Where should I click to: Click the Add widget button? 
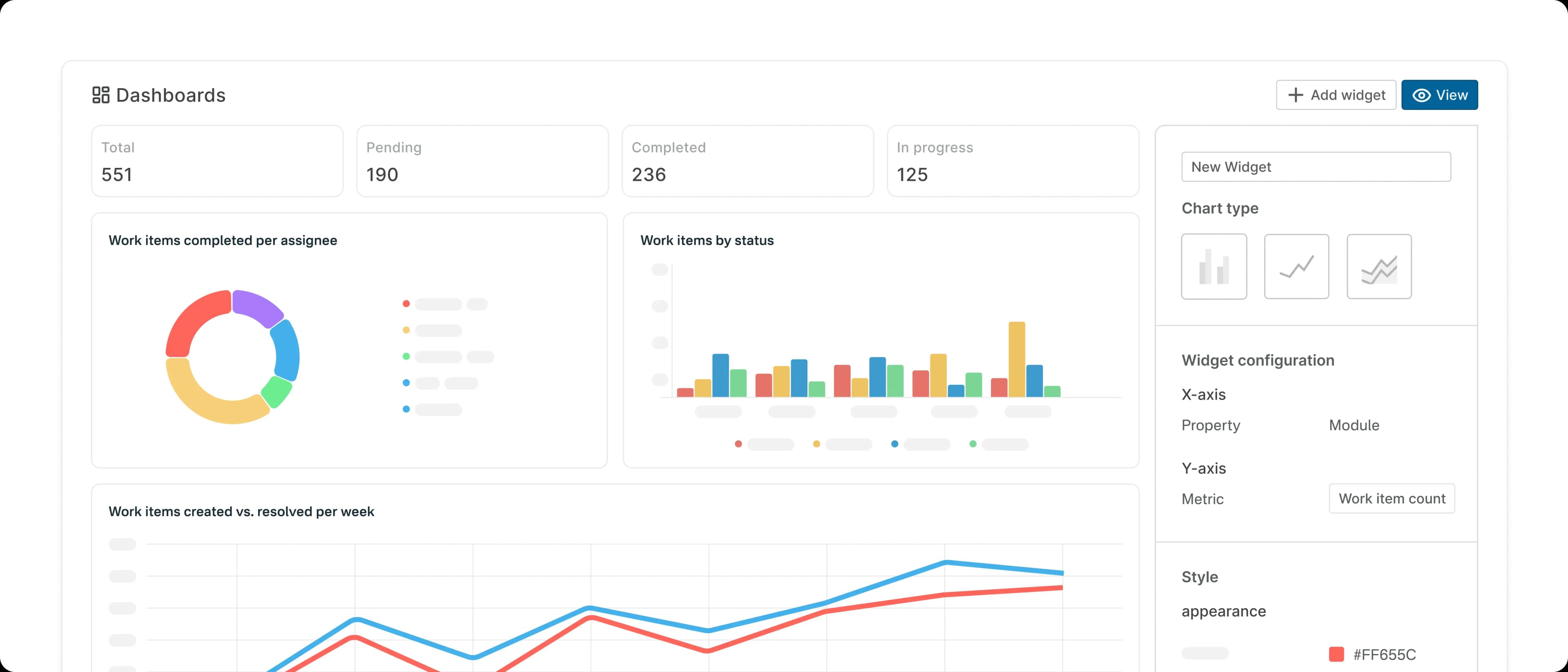tap(1336, 95)
